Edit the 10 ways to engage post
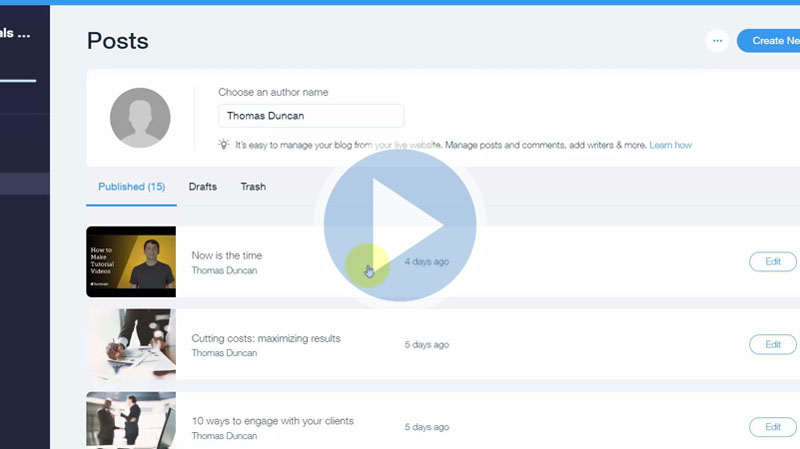Screen dimensions: 800x449 pos(773,427)
